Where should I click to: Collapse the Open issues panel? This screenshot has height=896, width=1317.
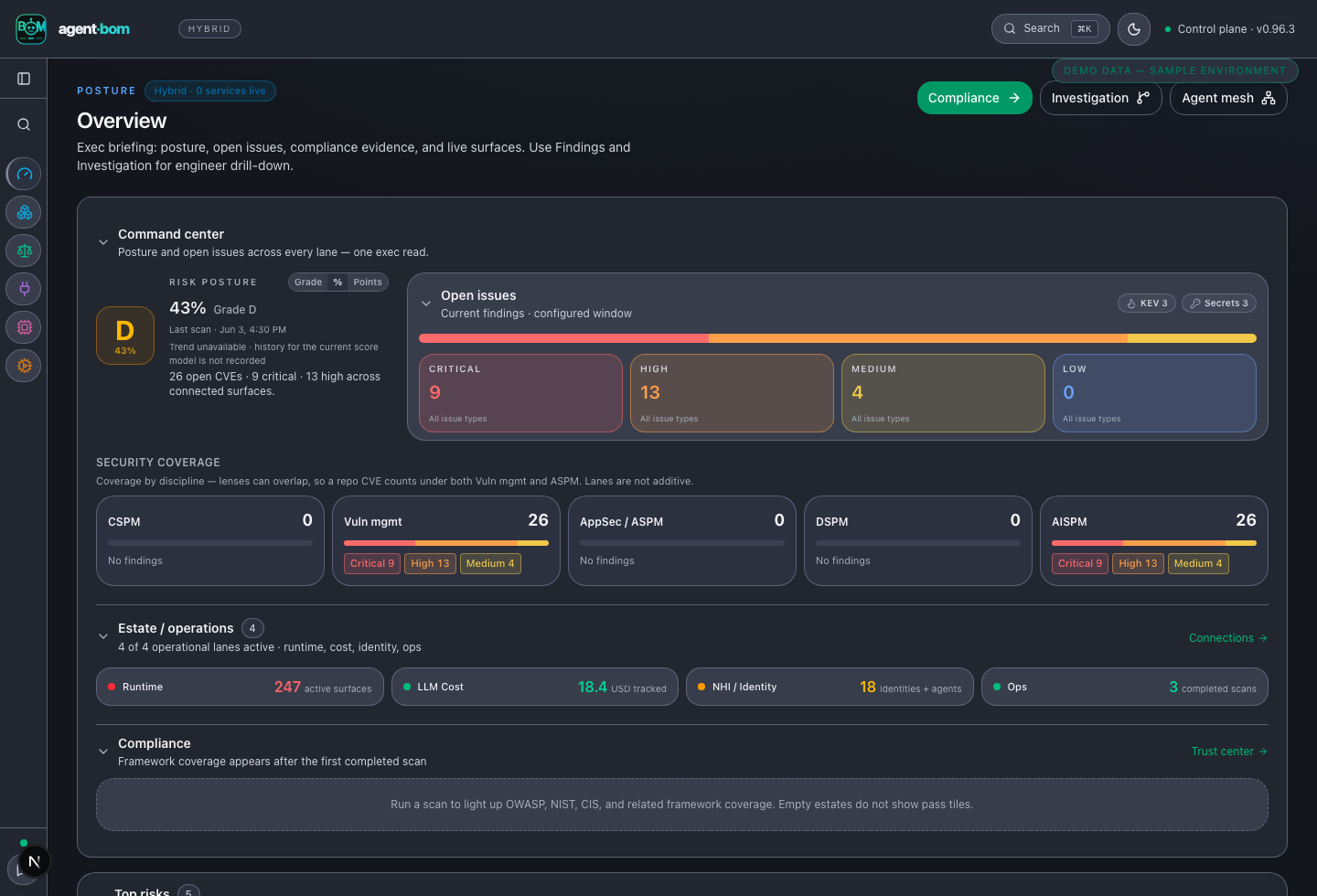pyautogui.click(x=426, y=304)
